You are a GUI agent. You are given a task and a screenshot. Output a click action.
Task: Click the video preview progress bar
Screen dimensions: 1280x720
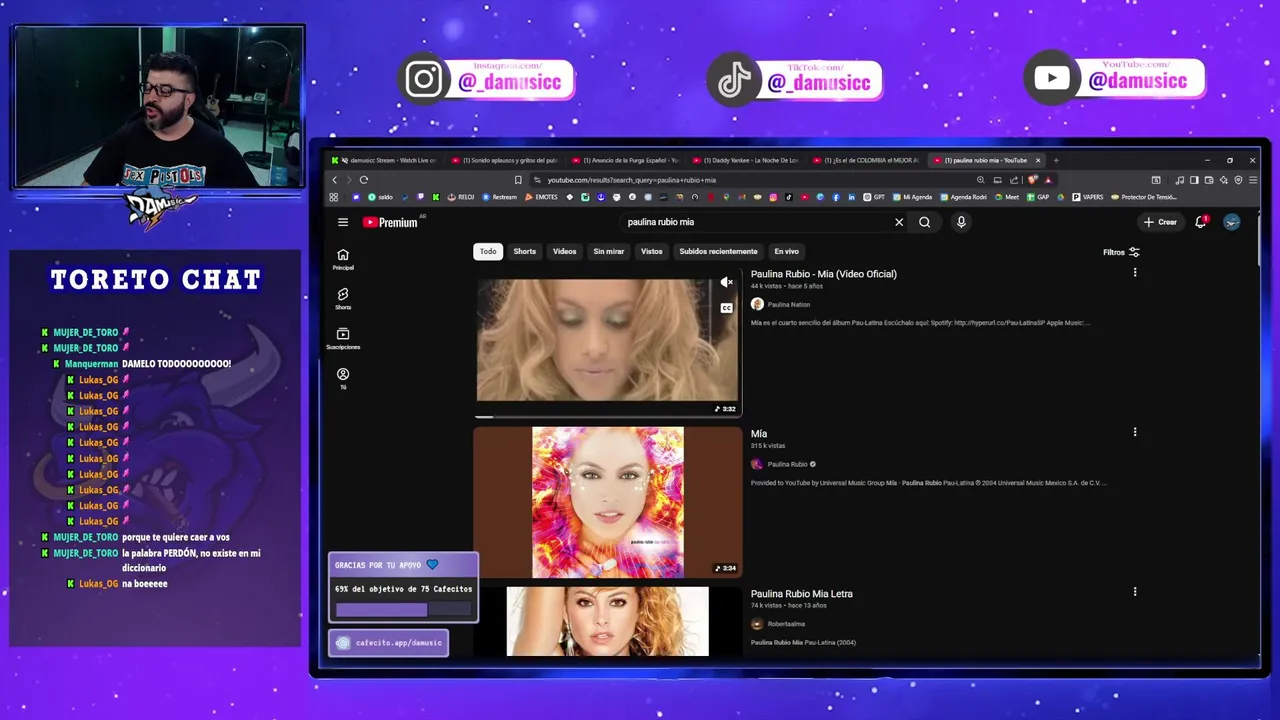608,416
